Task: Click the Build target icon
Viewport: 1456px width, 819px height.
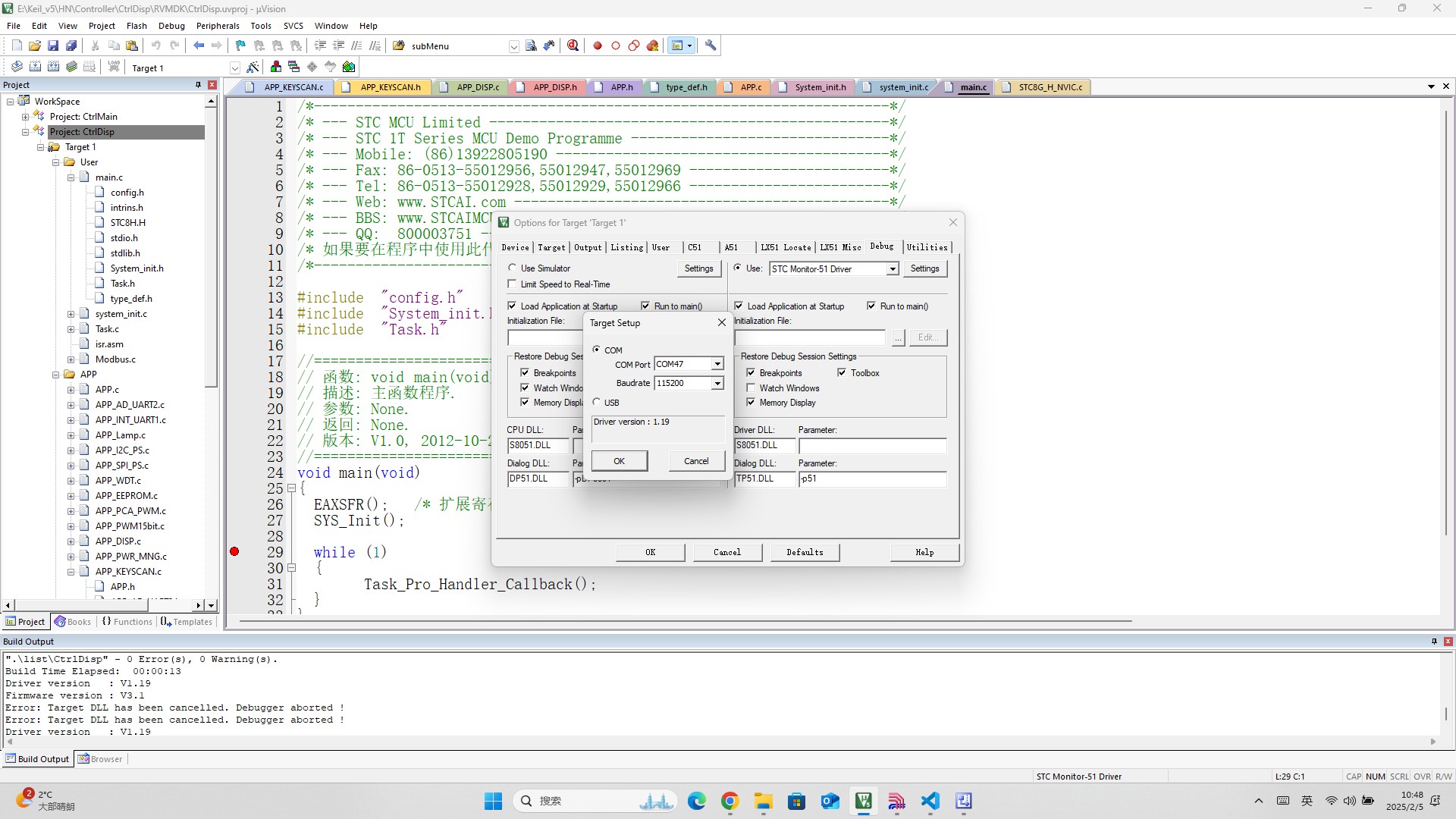Action: (x=35, y=67)
